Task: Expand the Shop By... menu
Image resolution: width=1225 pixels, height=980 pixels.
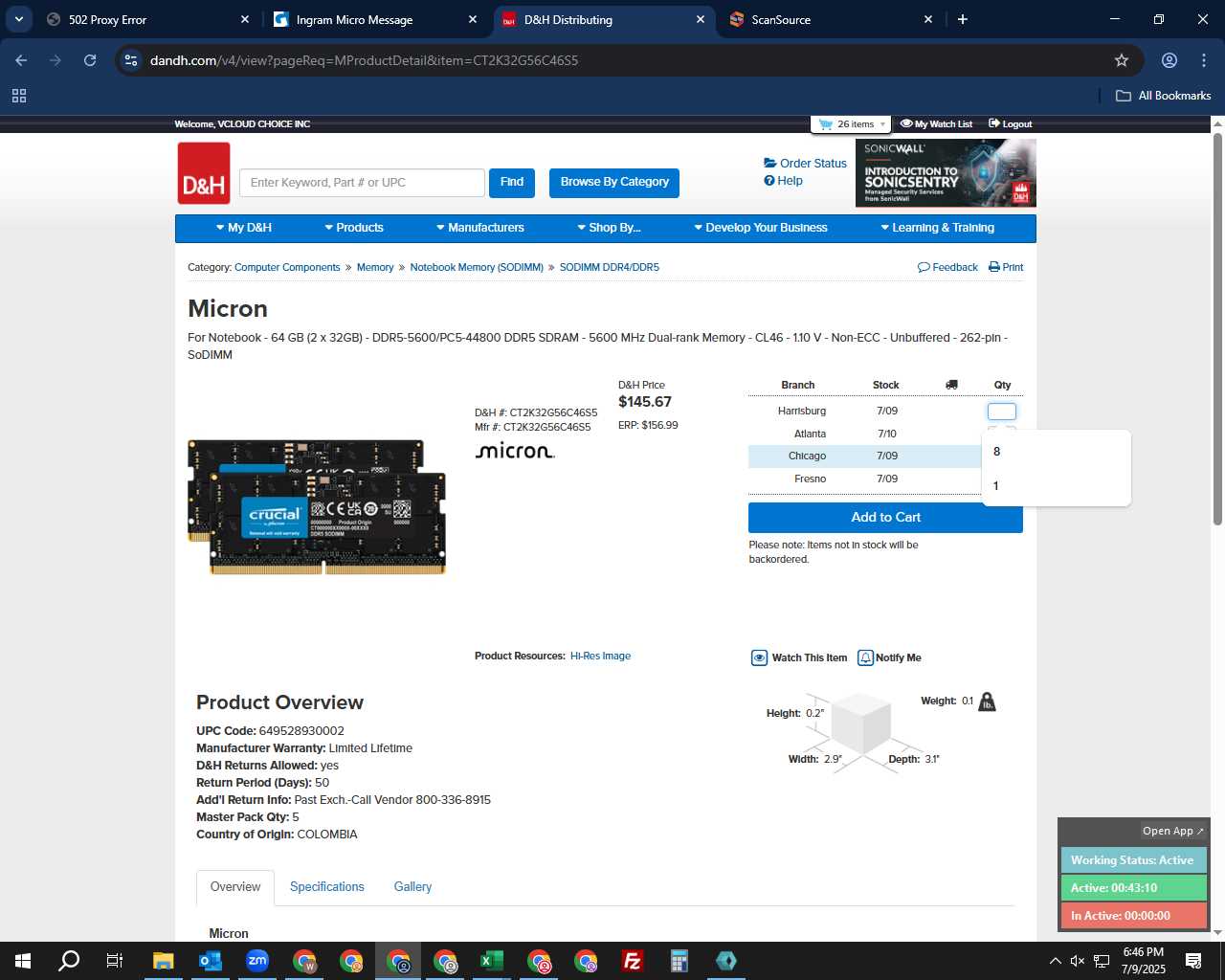Action: [x=609, y=228]
